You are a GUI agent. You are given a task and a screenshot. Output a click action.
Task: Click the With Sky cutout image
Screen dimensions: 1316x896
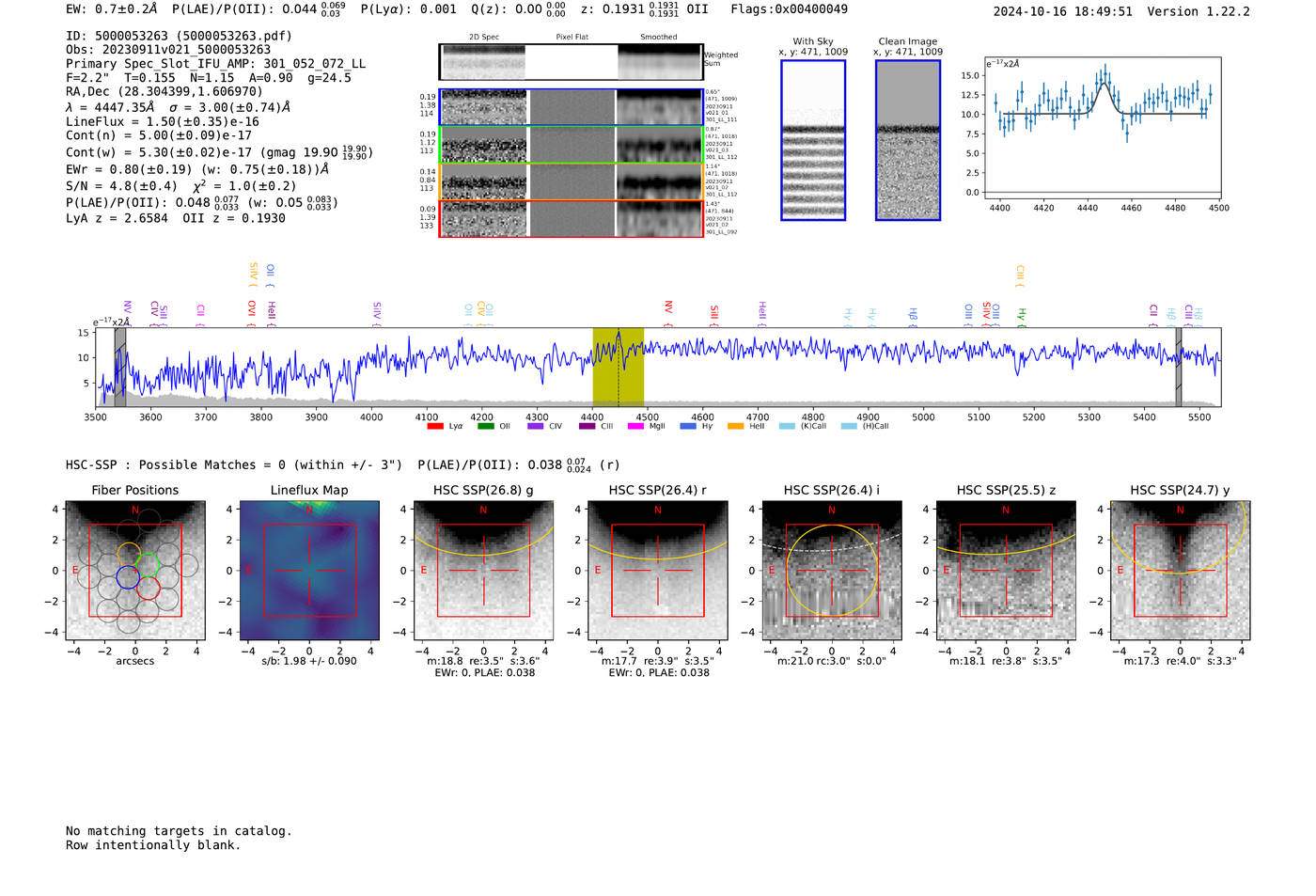(x=813, y=140)
